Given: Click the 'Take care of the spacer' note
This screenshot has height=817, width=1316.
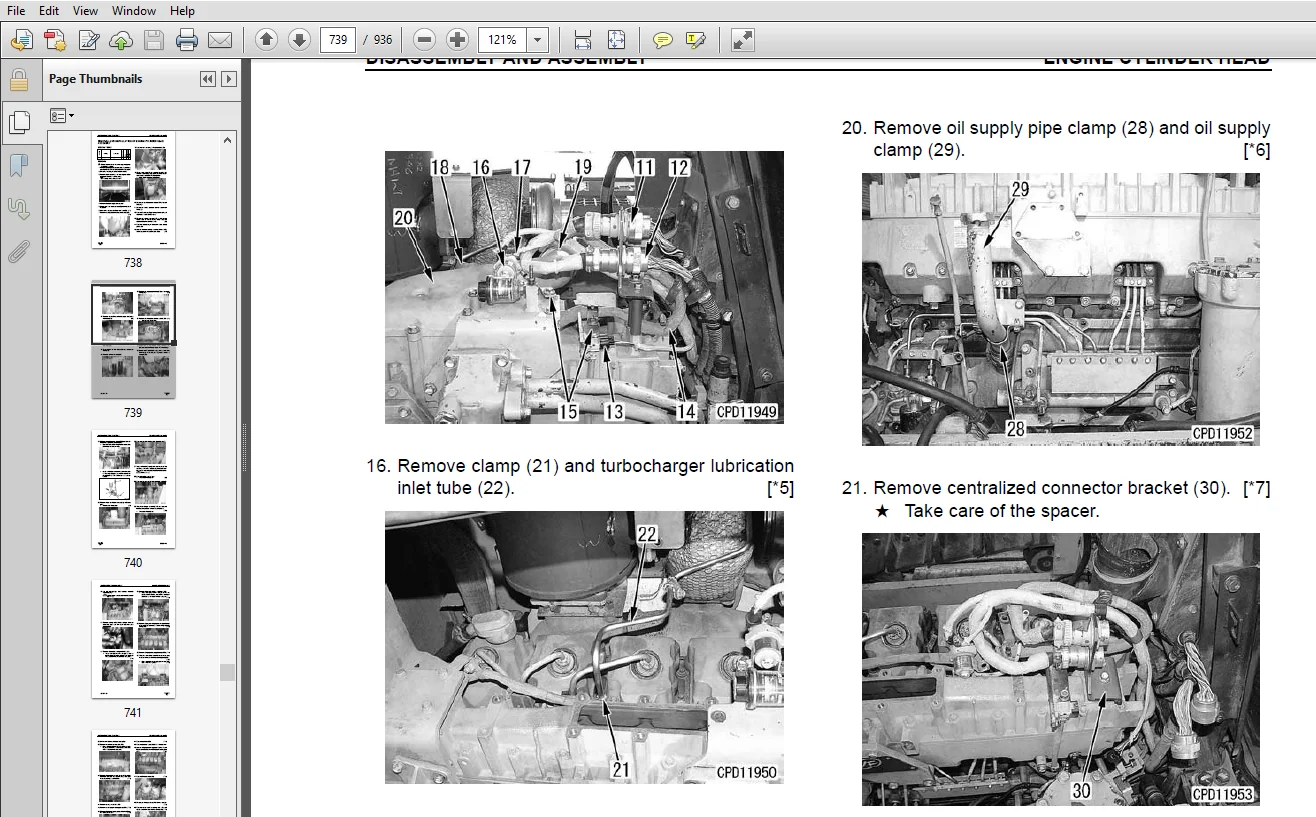Looking at the screenshot, I should (x=1001, y=511).
